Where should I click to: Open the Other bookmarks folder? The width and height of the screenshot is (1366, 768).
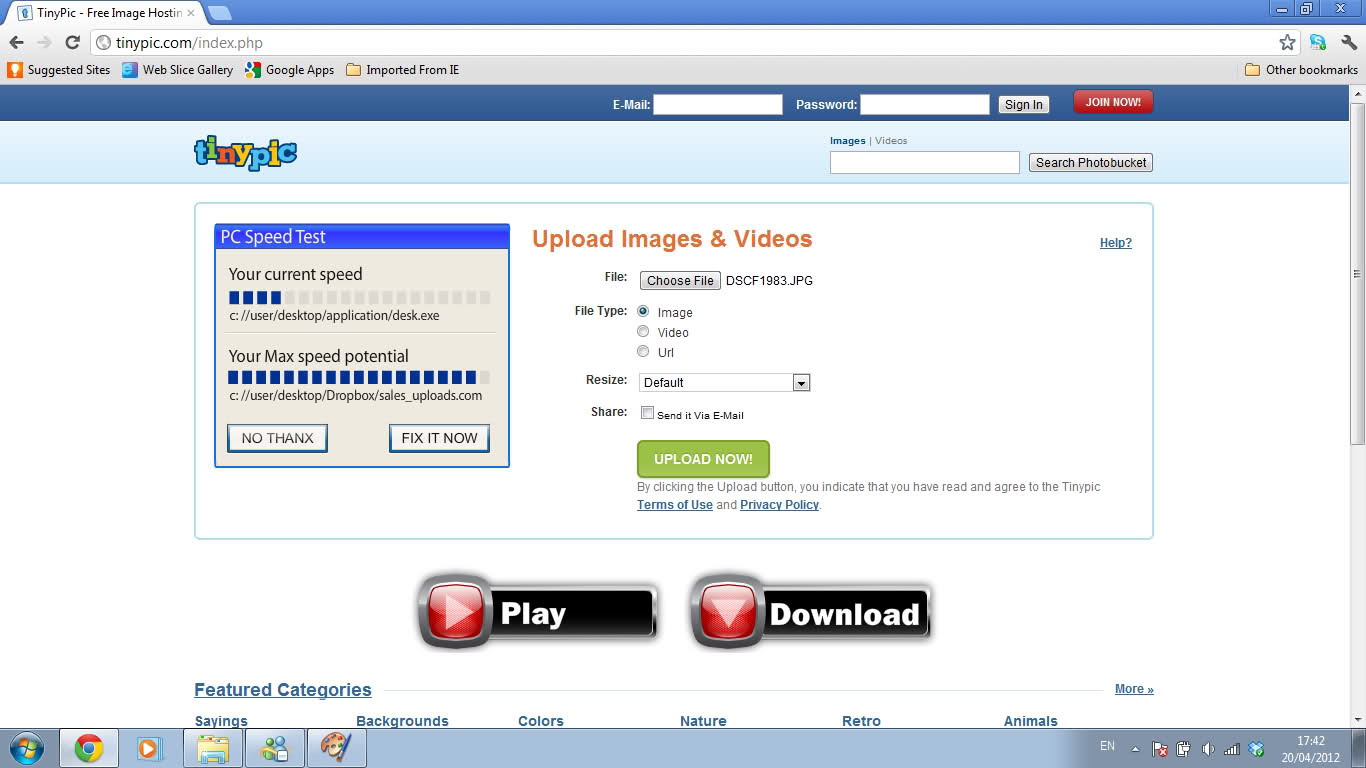1301,70
